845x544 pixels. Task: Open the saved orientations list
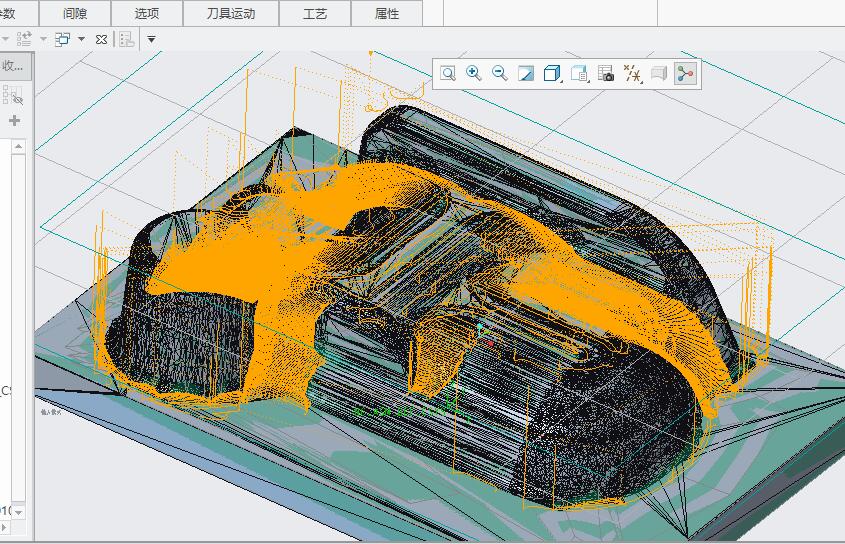pyautogui.click(x=579, y=73)
